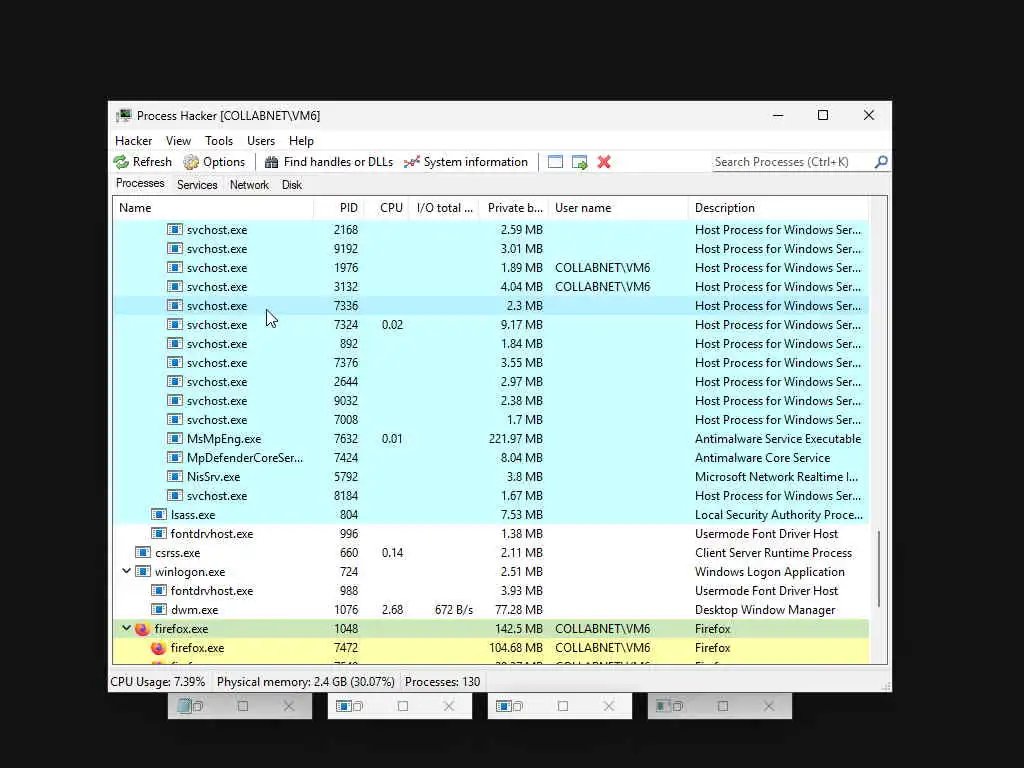Screen dimensions: 1024x768
Task: Select svchost.exe with PID 9032
Action: click(491, 400)
